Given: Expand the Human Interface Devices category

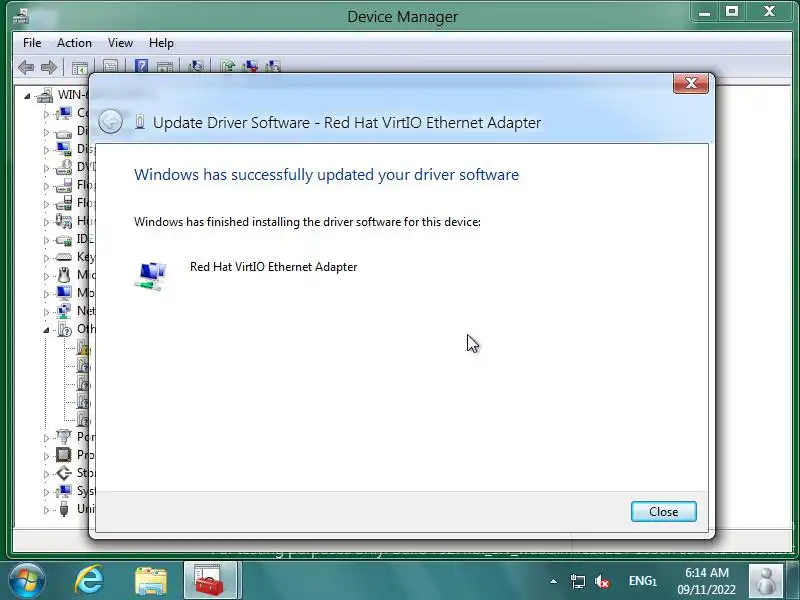Looking at the screenshot, I should (x=46, y=222).
